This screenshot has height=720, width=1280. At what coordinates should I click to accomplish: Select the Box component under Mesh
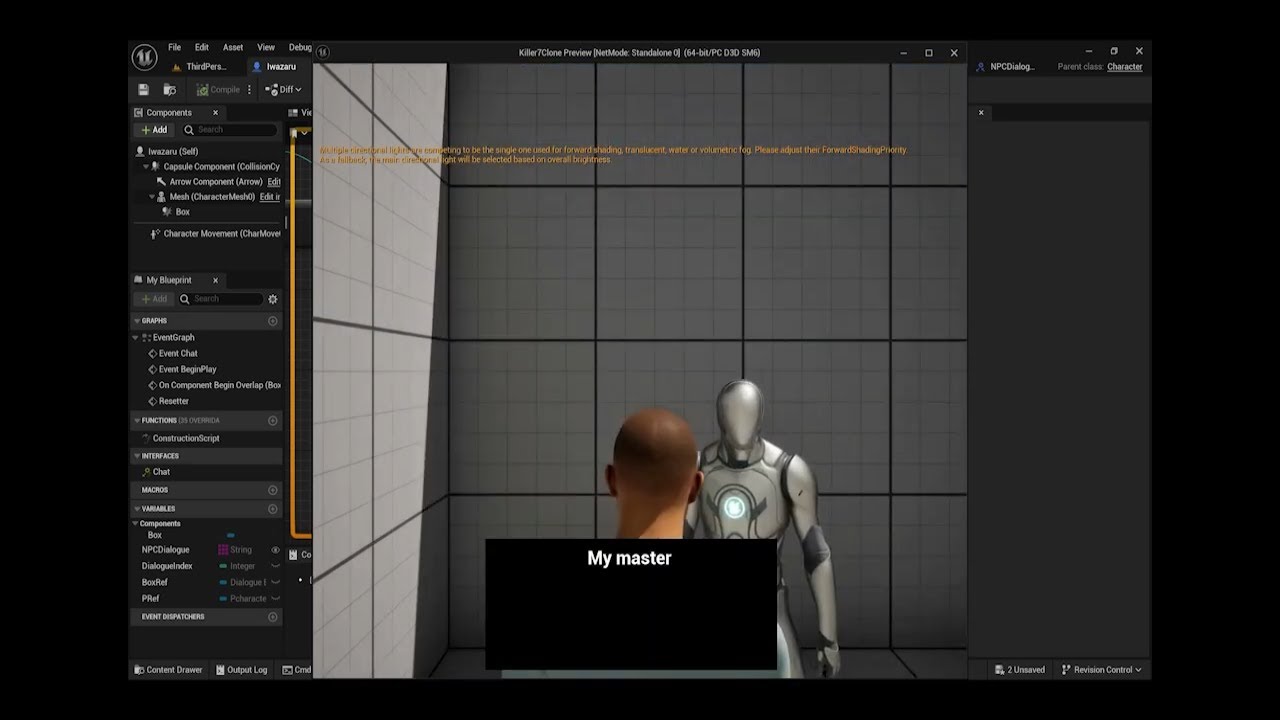click(182, 212)
